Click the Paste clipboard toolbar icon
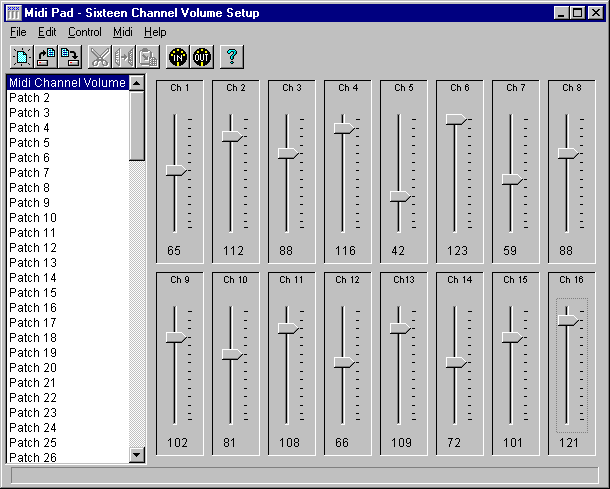 click(147, 56)
